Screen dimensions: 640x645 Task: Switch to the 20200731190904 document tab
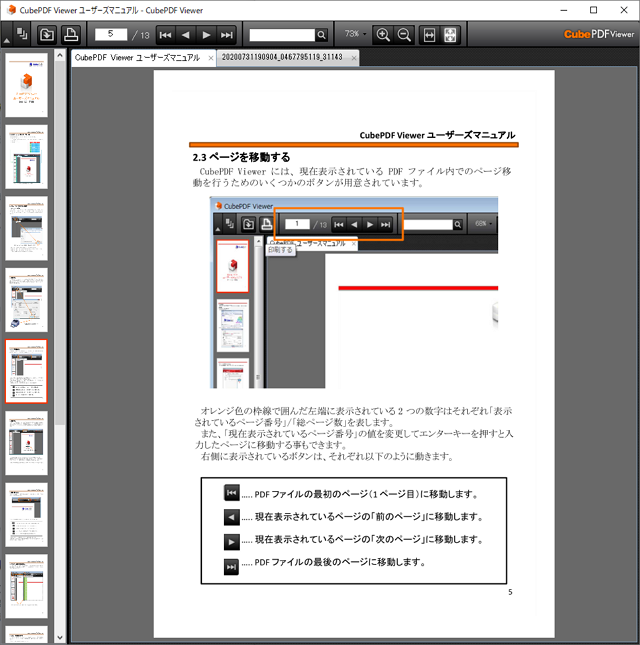click(x=282, y=57)
